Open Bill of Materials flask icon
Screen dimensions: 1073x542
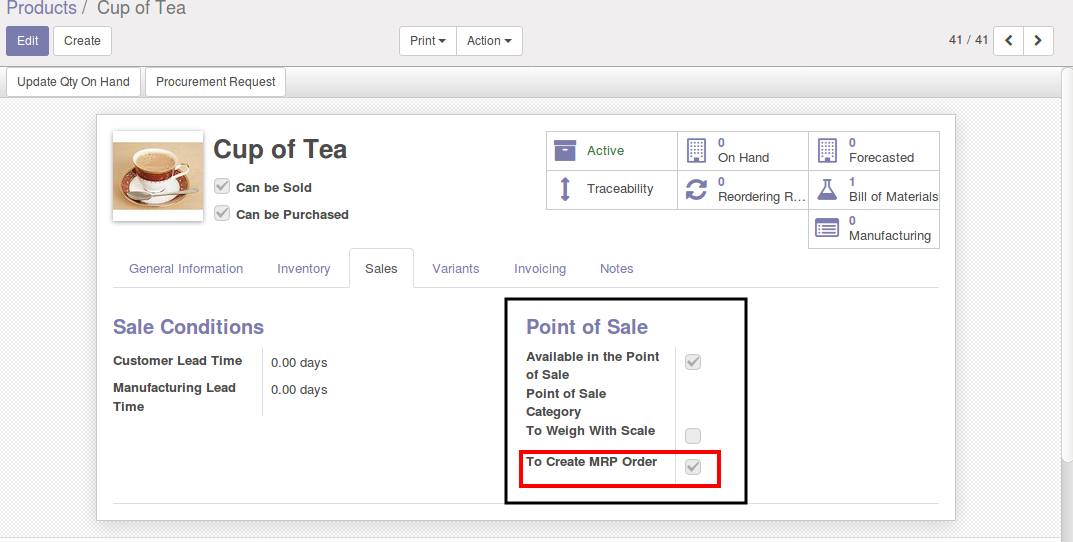point(827,189)
